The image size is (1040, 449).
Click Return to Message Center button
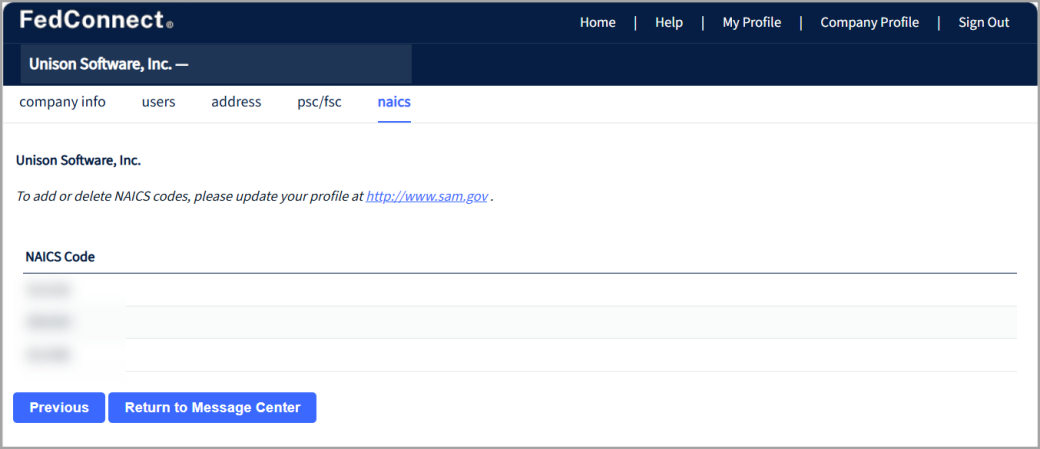[x=212, y=407]
